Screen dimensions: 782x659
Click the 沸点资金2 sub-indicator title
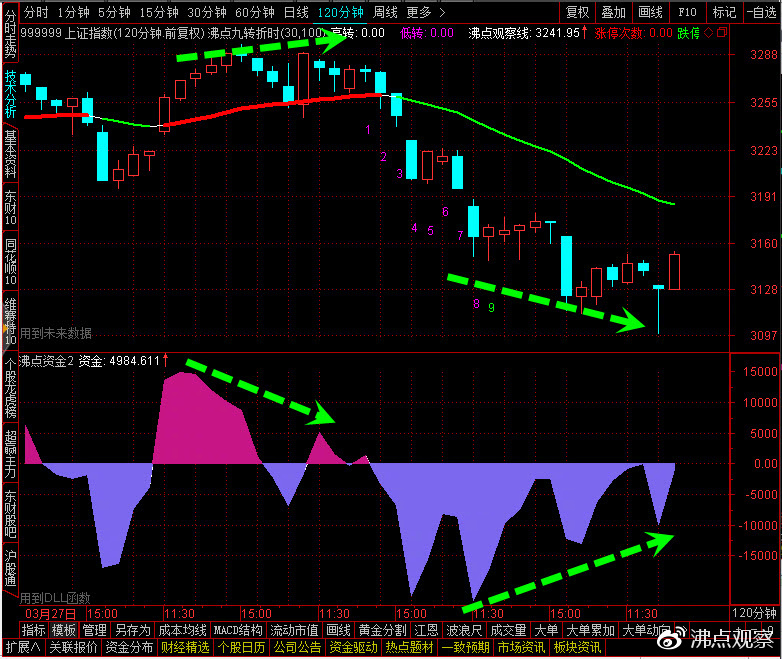pos(46,361)
